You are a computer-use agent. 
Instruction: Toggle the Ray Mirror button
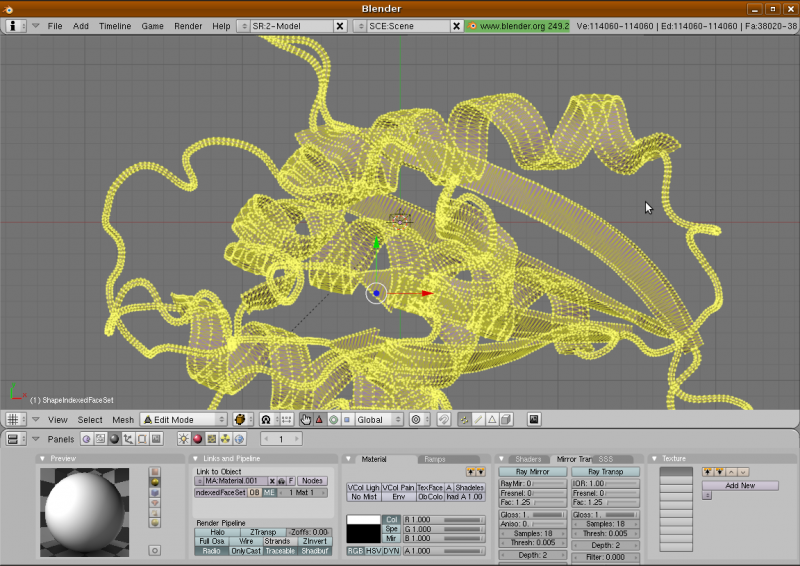tap(533, 471)
